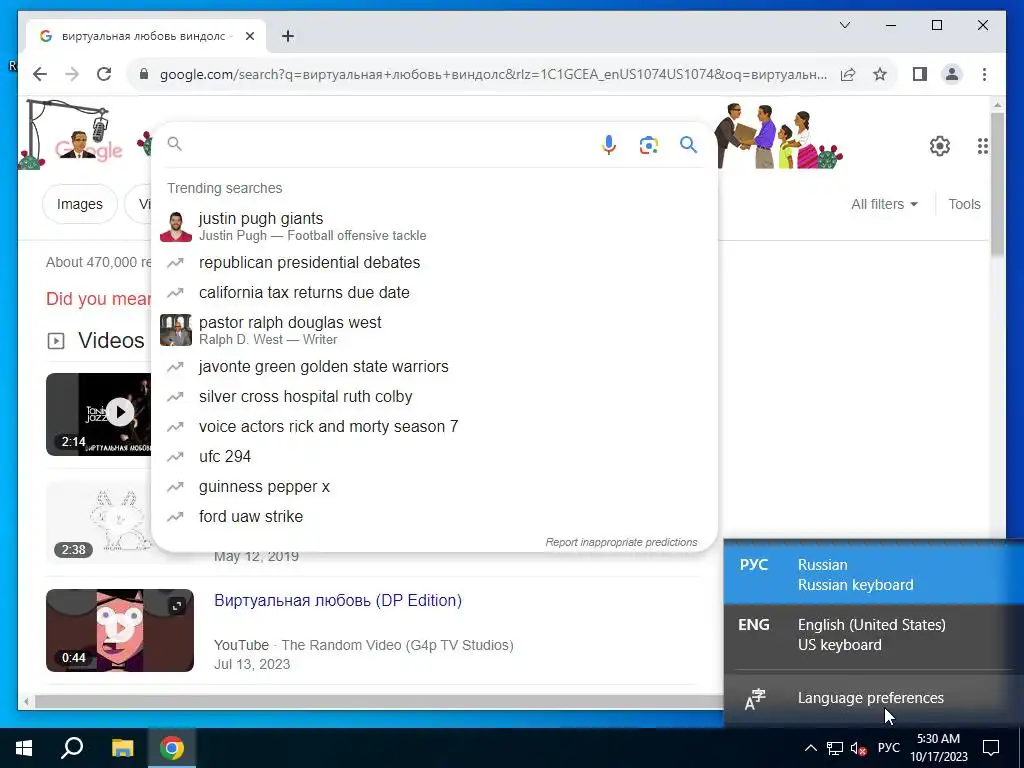Image resolution: width=1024 pixels, height=768 pixels.
Task: Click the blue search magnifier button
Action: click(688, 144)
